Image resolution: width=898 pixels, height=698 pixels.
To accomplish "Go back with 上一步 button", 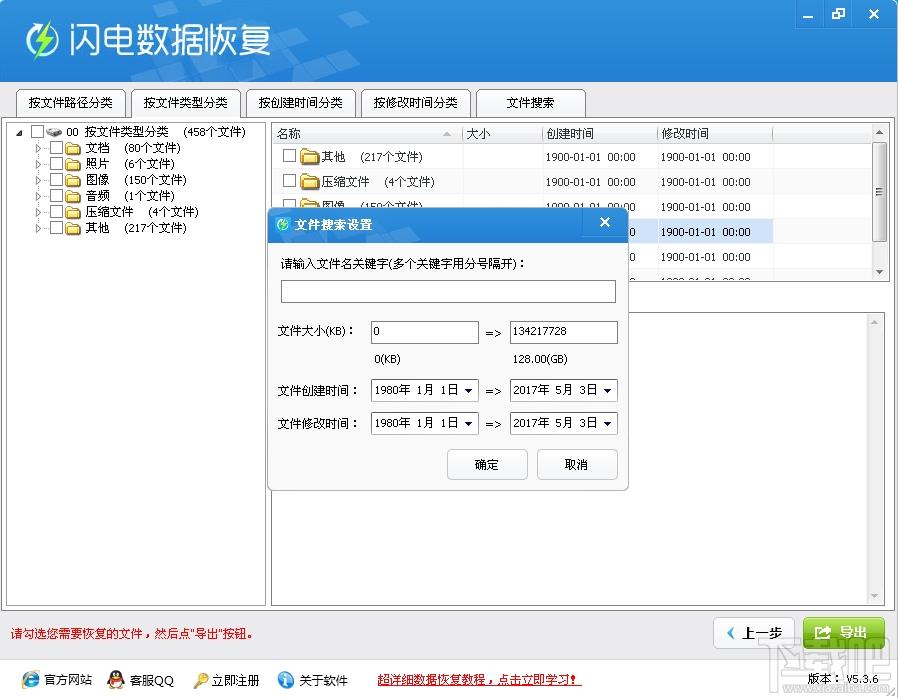I will pyautogui.click(x=754, y=633).
